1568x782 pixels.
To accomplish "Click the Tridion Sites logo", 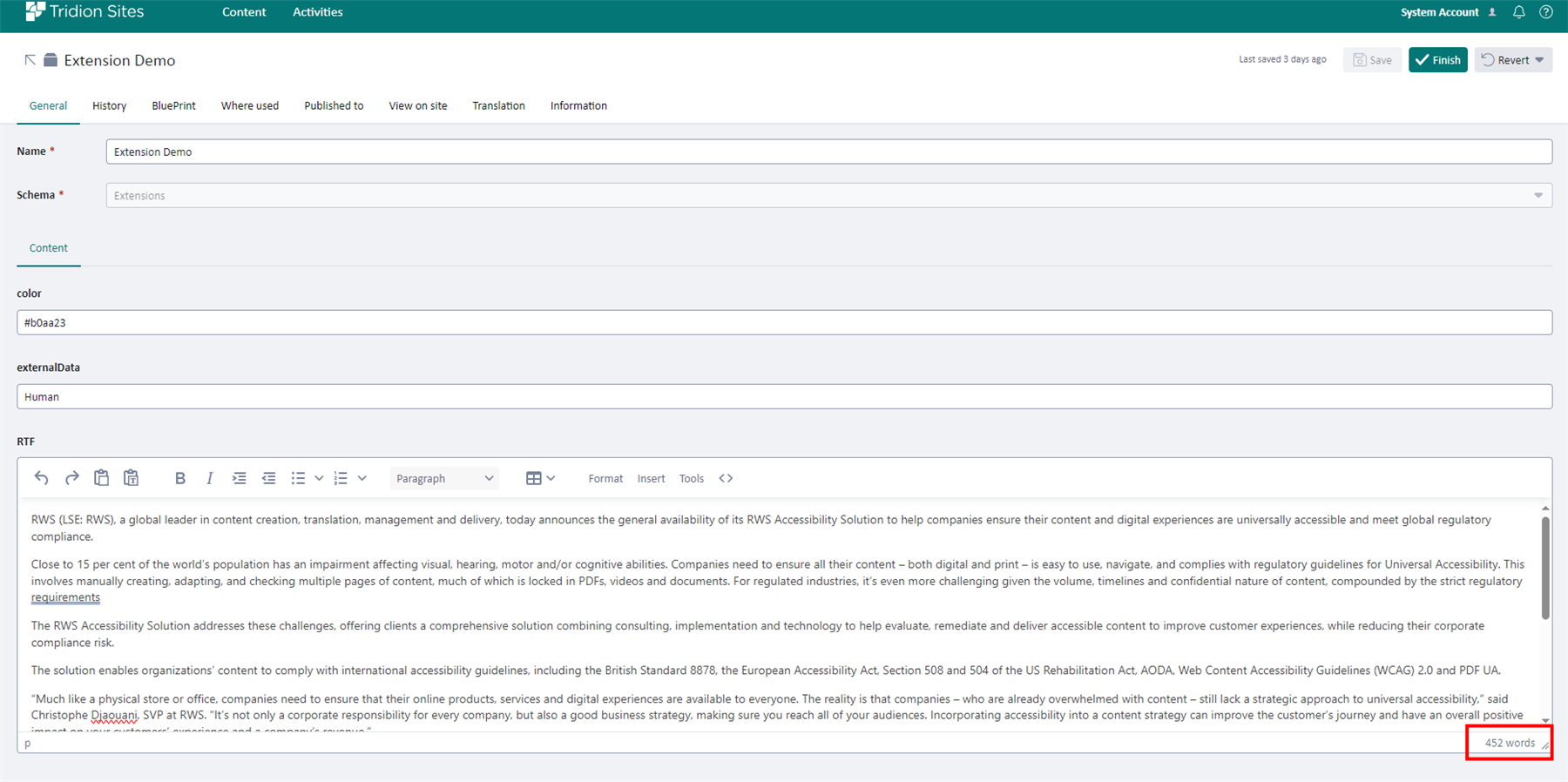I will (85, 11).
